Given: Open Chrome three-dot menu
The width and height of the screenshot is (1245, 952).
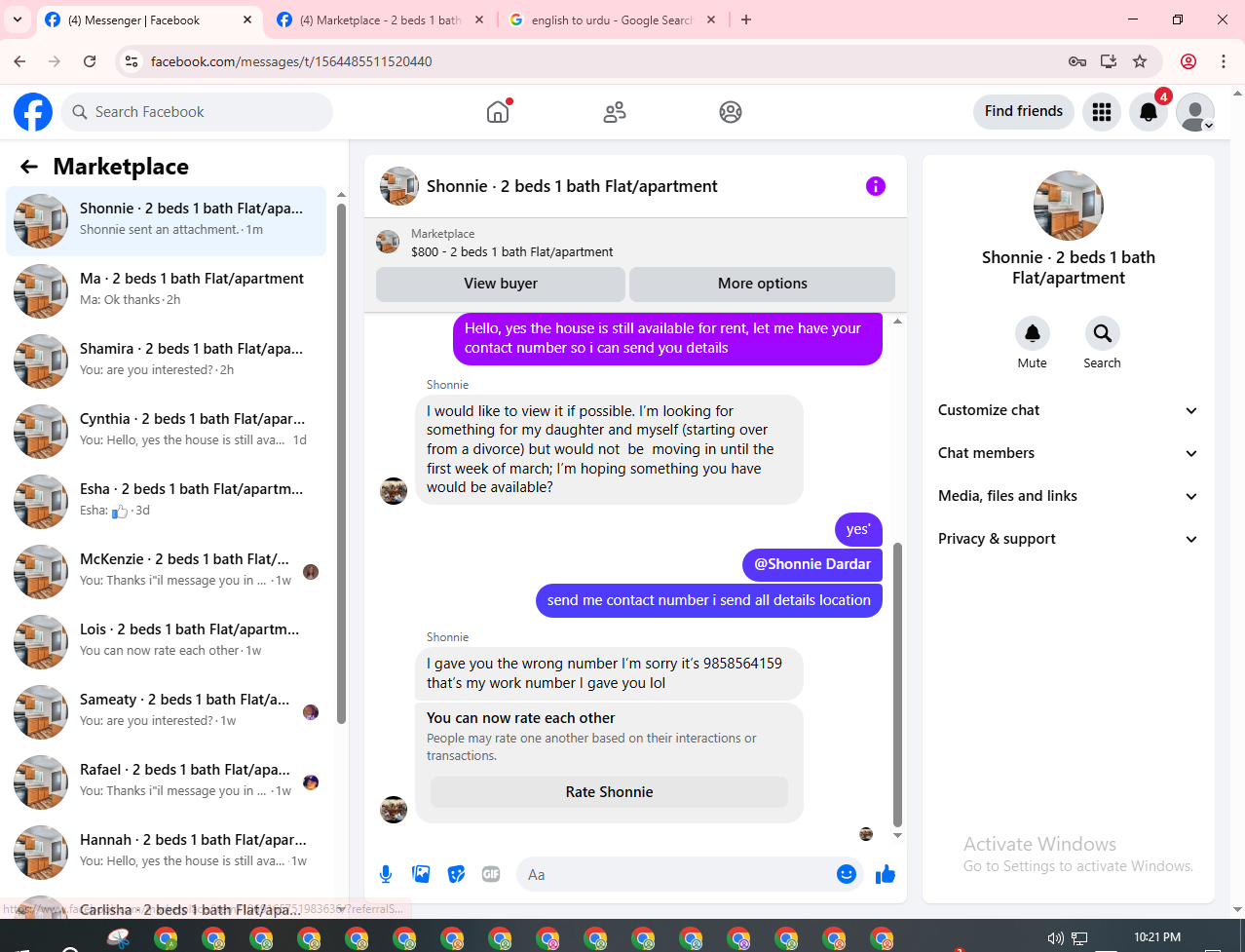Looking at the screenshot, I should pos(1224,61).
